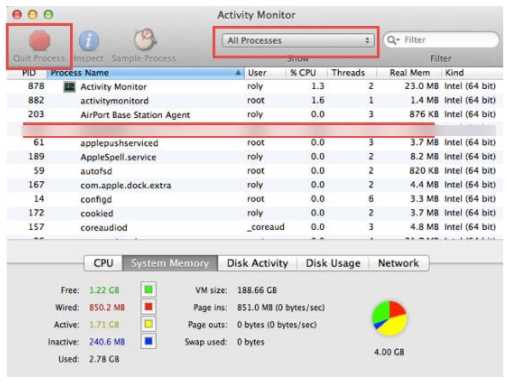Click the 1.6 CPU value for activitymonitord
509x381 pixels.
(318, 100)
